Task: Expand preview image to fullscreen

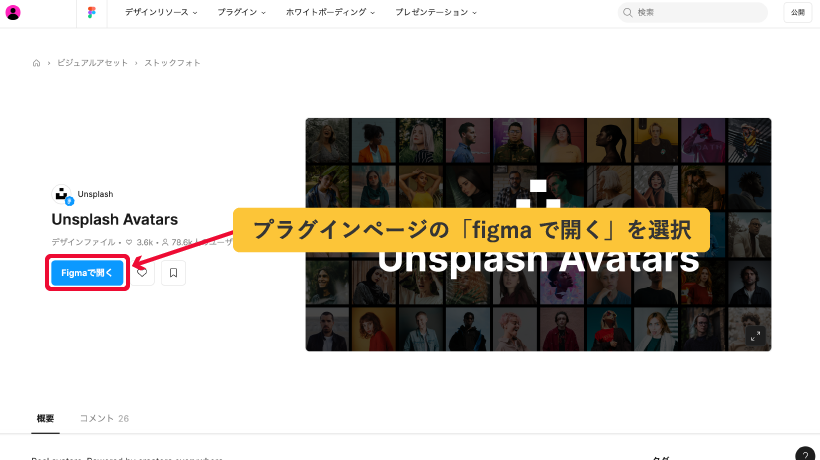Action: 755,336
